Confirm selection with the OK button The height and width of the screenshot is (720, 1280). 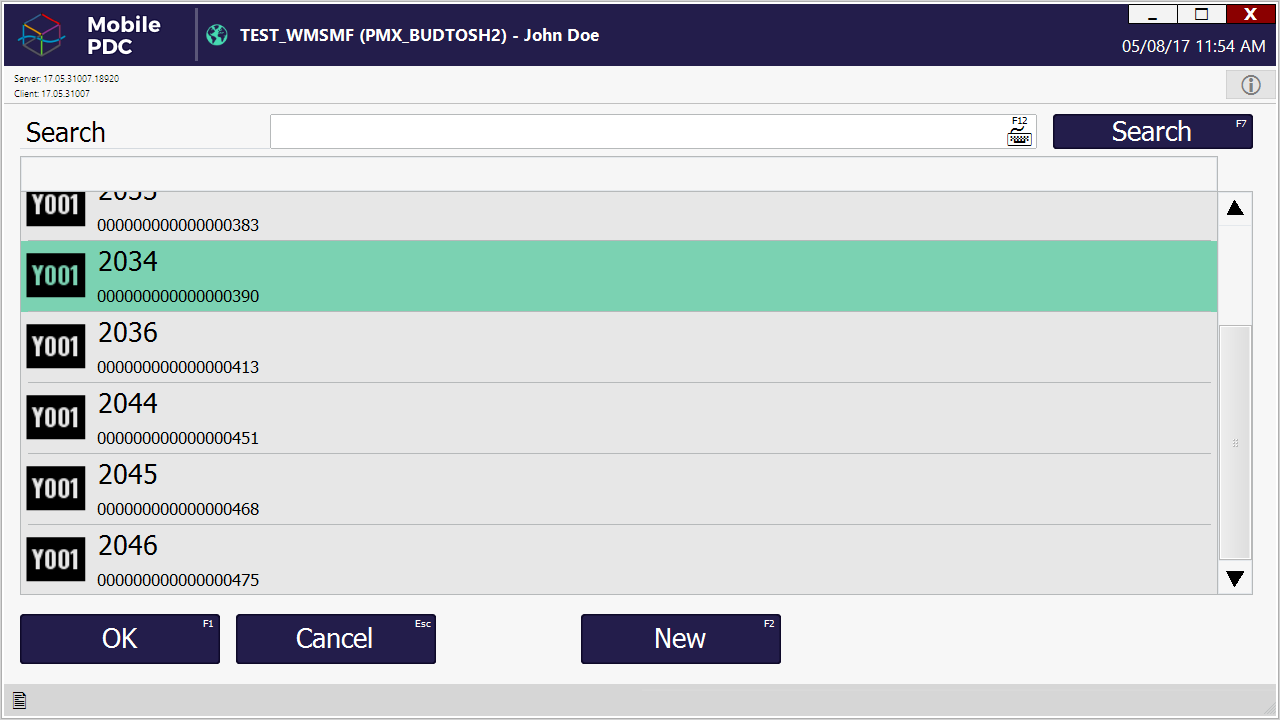pos(120,639)
